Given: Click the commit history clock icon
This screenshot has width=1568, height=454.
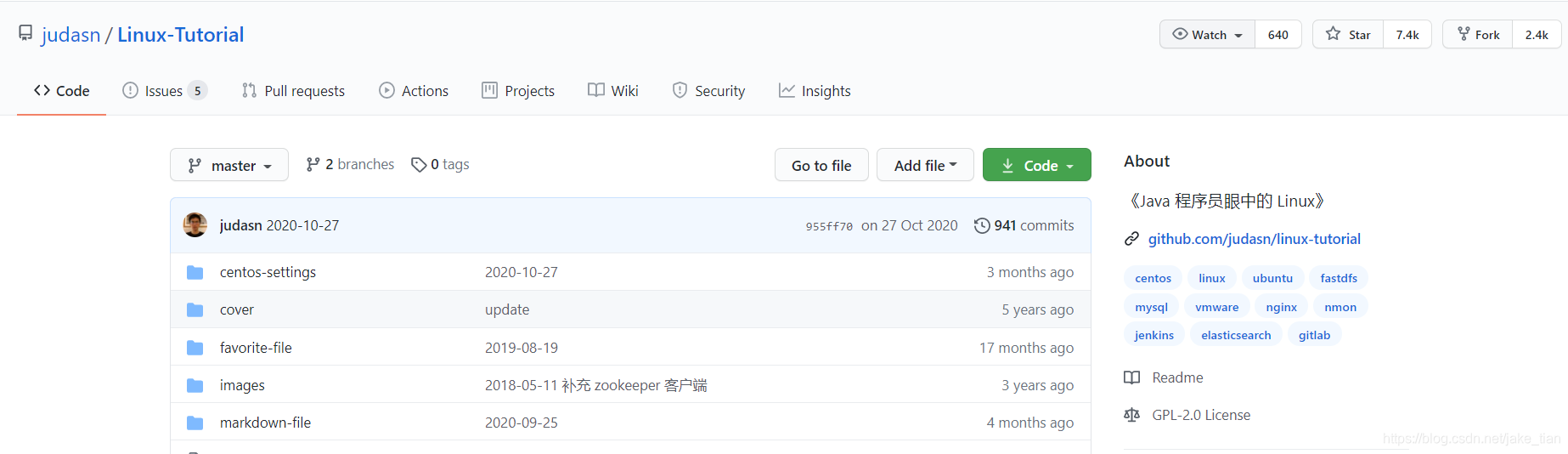Looking at the screenshot, I should [x=982, y=225].
